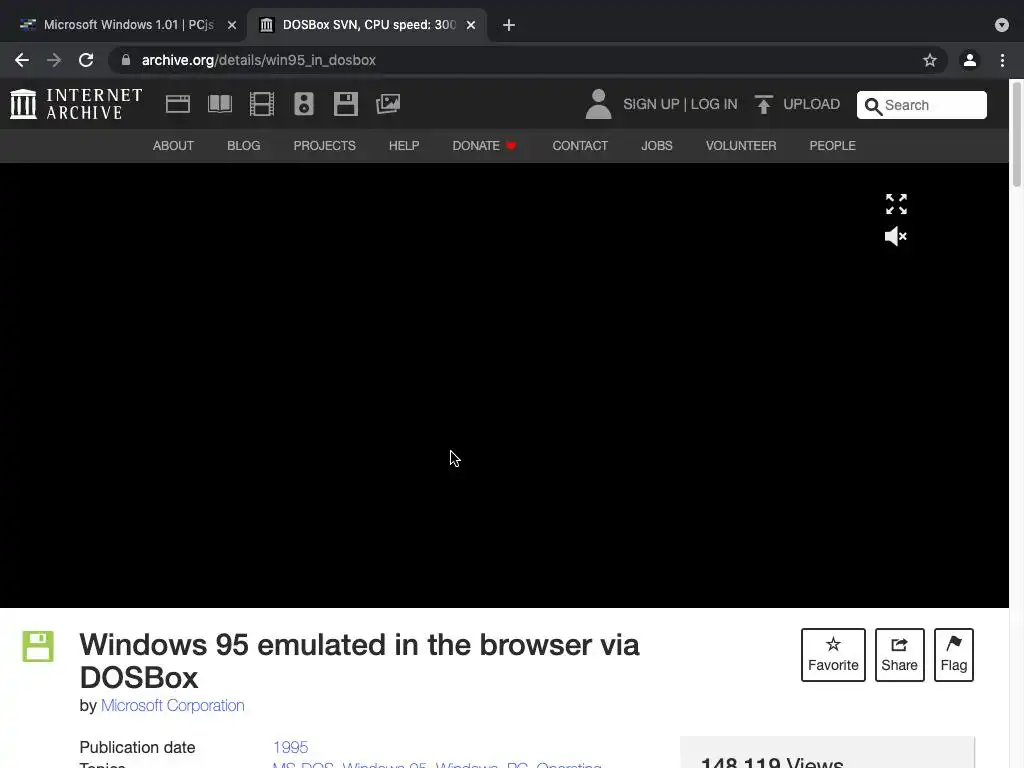This screenshot has height=768, width=1024.
Task: Open the ABOUT menu item
Action: pos(173,146)
